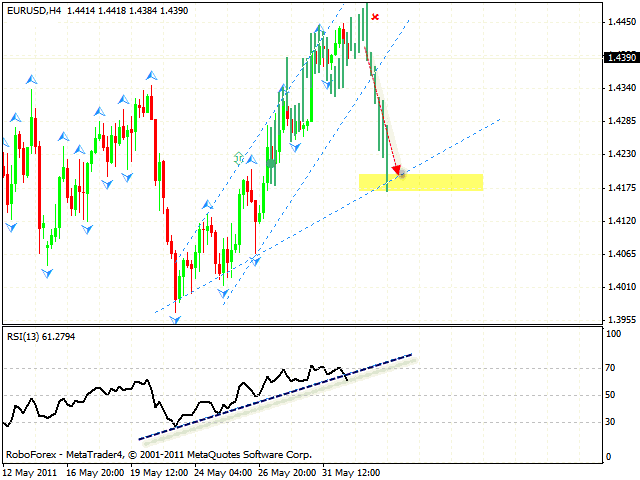Click the 26 May 20:00 date label

pyautogui.click(x=287, y=473)
